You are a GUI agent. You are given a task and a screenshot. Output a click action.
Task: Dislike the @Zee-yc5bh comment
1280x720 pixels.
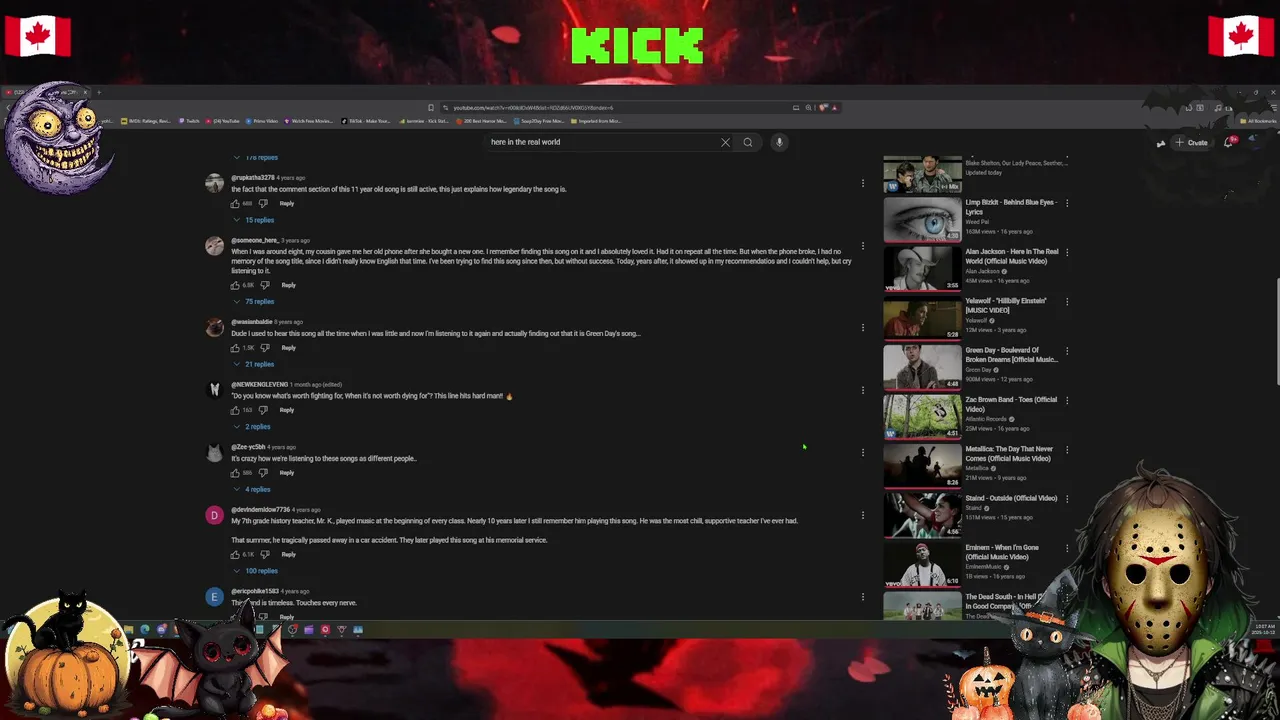click(264, 473)
